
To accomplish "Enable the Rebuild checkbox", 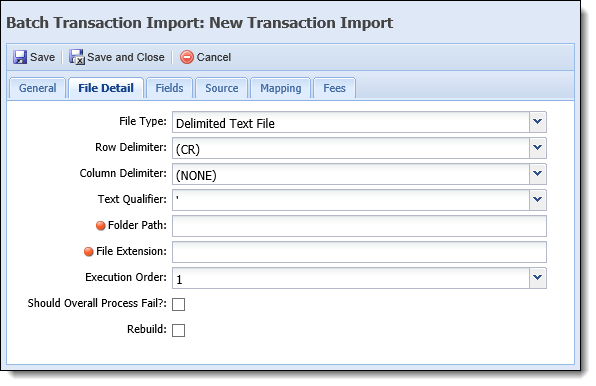I will (x=179, y=330).
